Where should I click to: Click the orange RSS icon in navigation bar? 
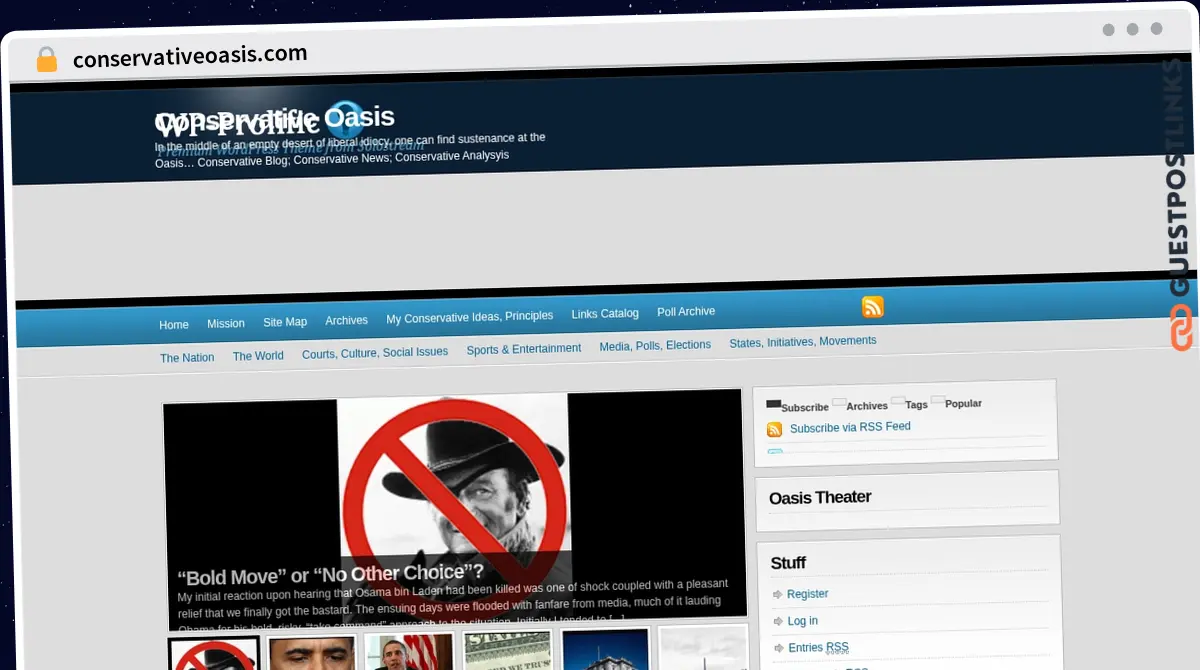point(872,307)
